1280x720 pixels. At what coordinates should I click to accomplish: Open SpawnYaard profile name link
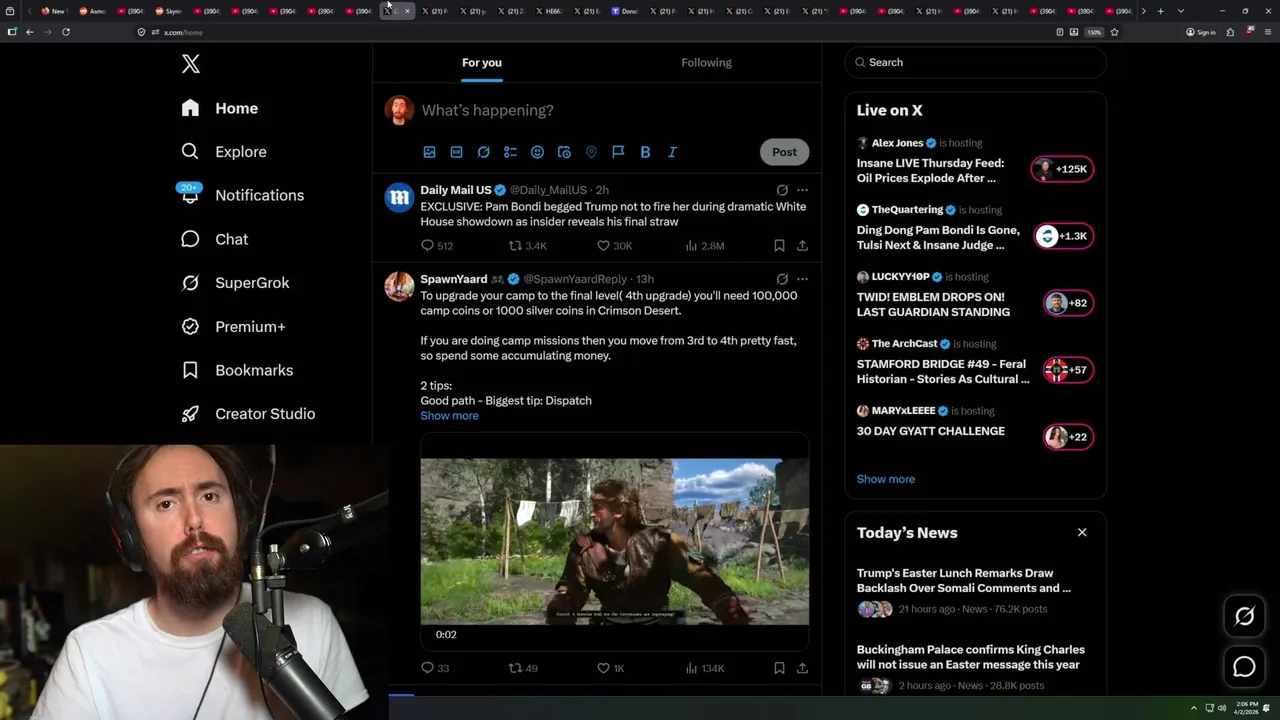tap(454, 279)
